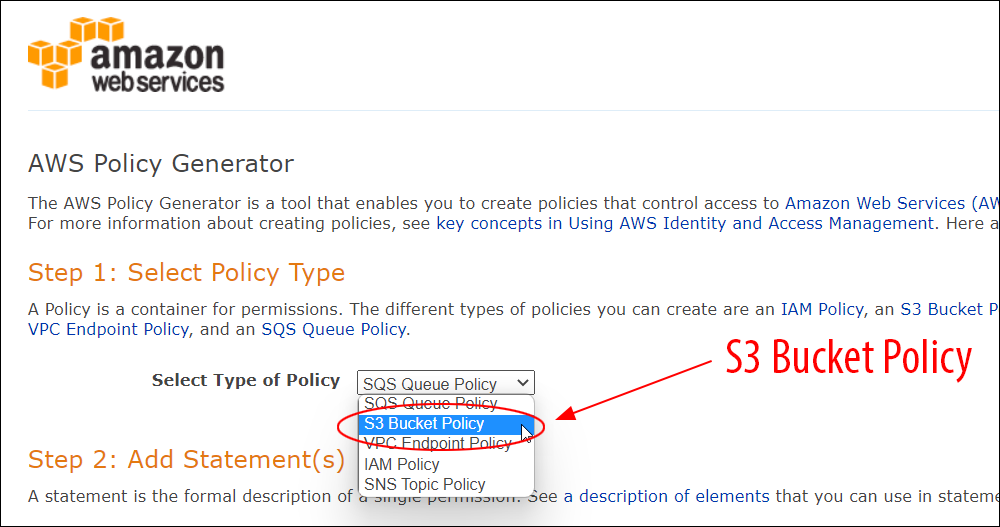Click the 'Step 1: Select Policy Type' heading
Viewport: 1000px width, 527px height.
(186, 273)
